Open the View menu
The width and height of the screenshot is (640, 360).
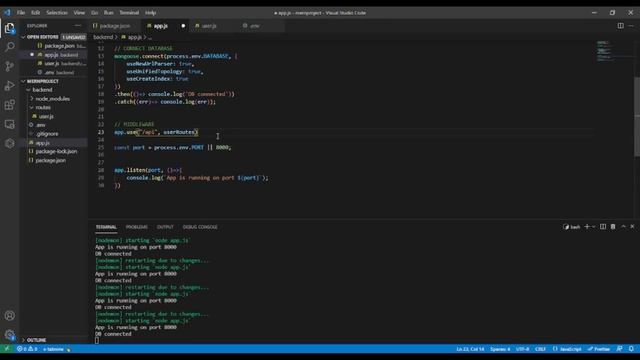(79, 13)
